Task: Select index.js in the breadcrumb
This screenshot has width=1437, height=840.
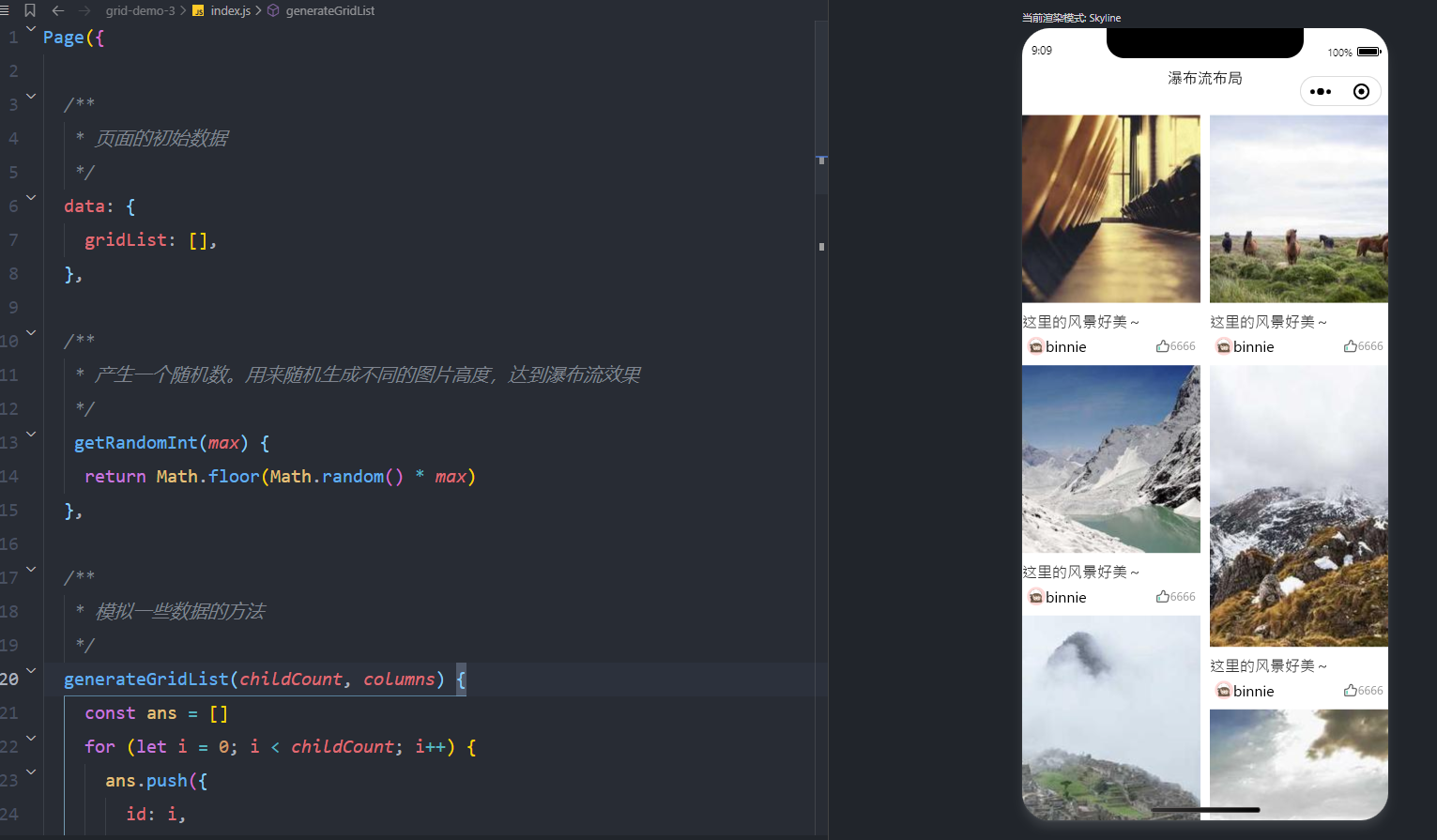Action: click(230, 10)
